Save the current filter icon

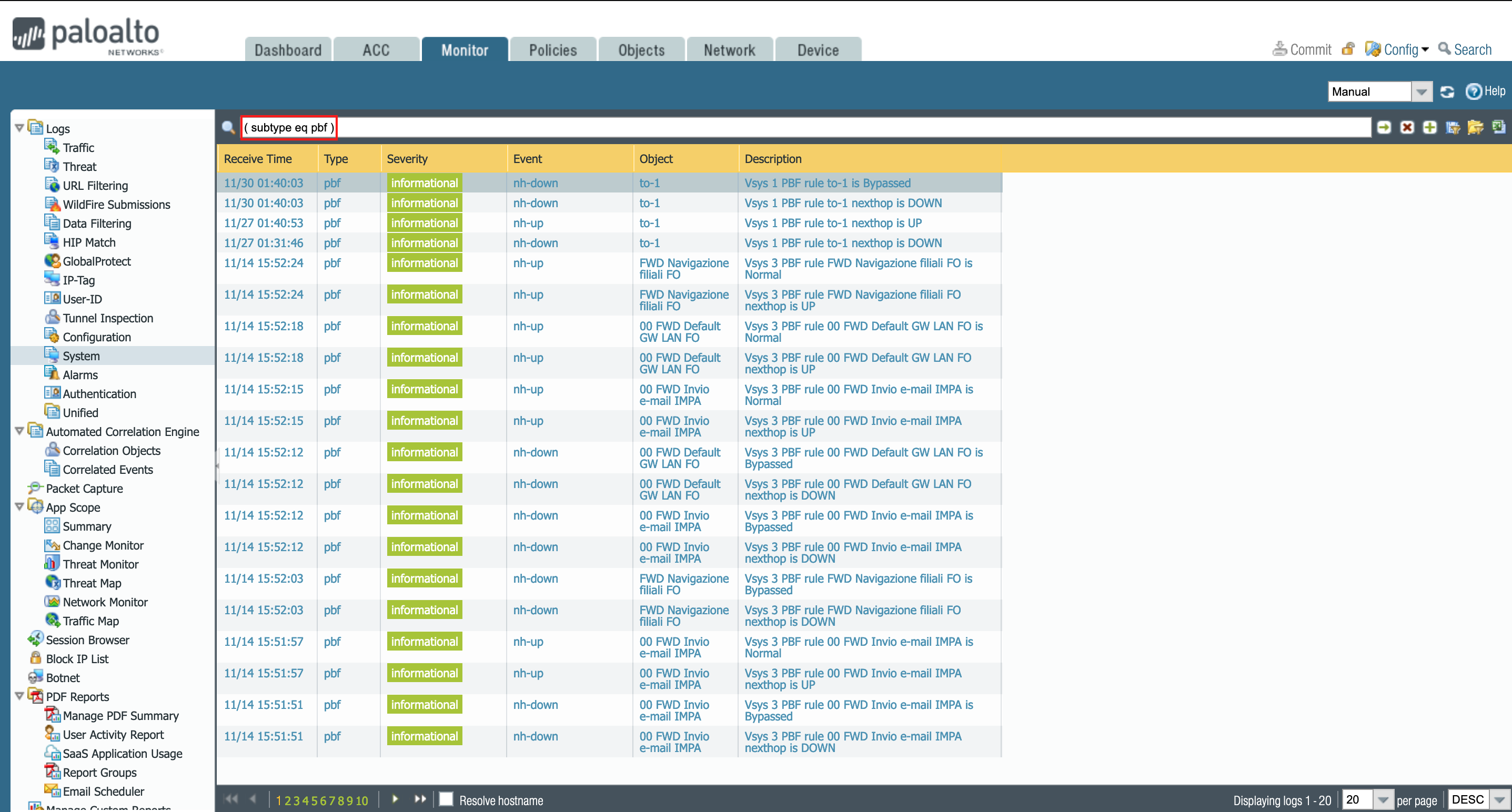(x=1453, y=127)
